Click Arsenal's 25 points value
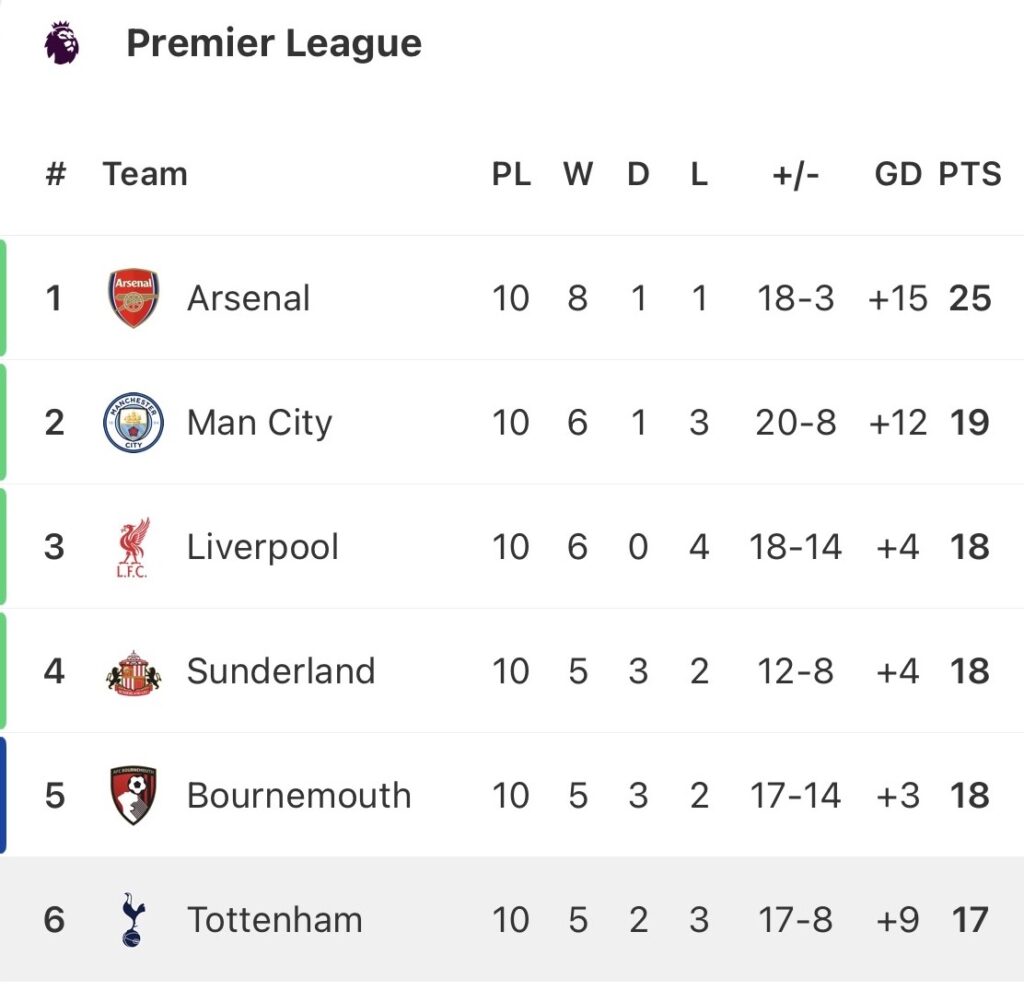This screenshot has height=990, width=1024. click(970, 298)
